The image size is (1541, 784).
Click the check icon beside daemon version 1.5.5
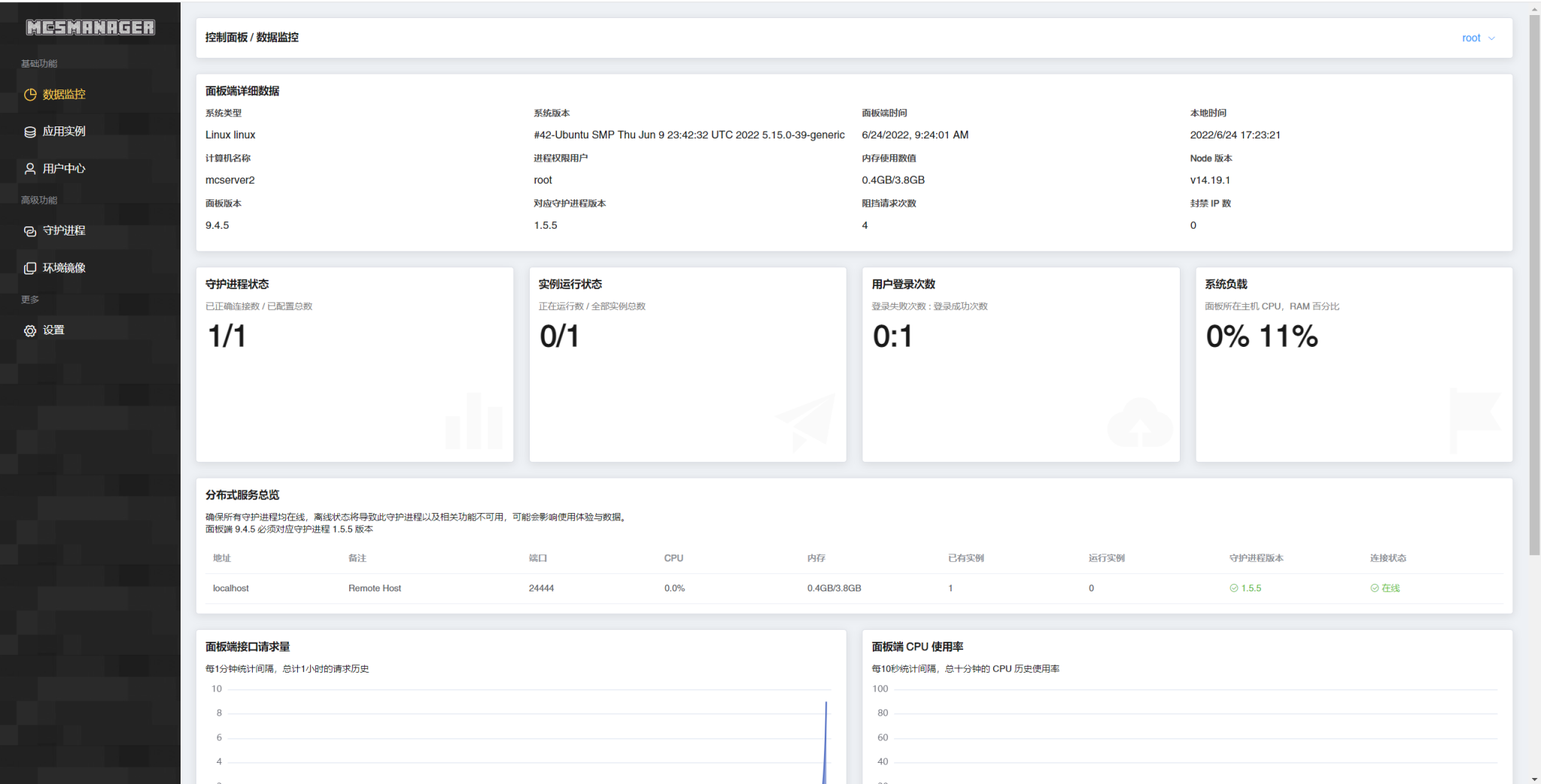[1234, 588]
